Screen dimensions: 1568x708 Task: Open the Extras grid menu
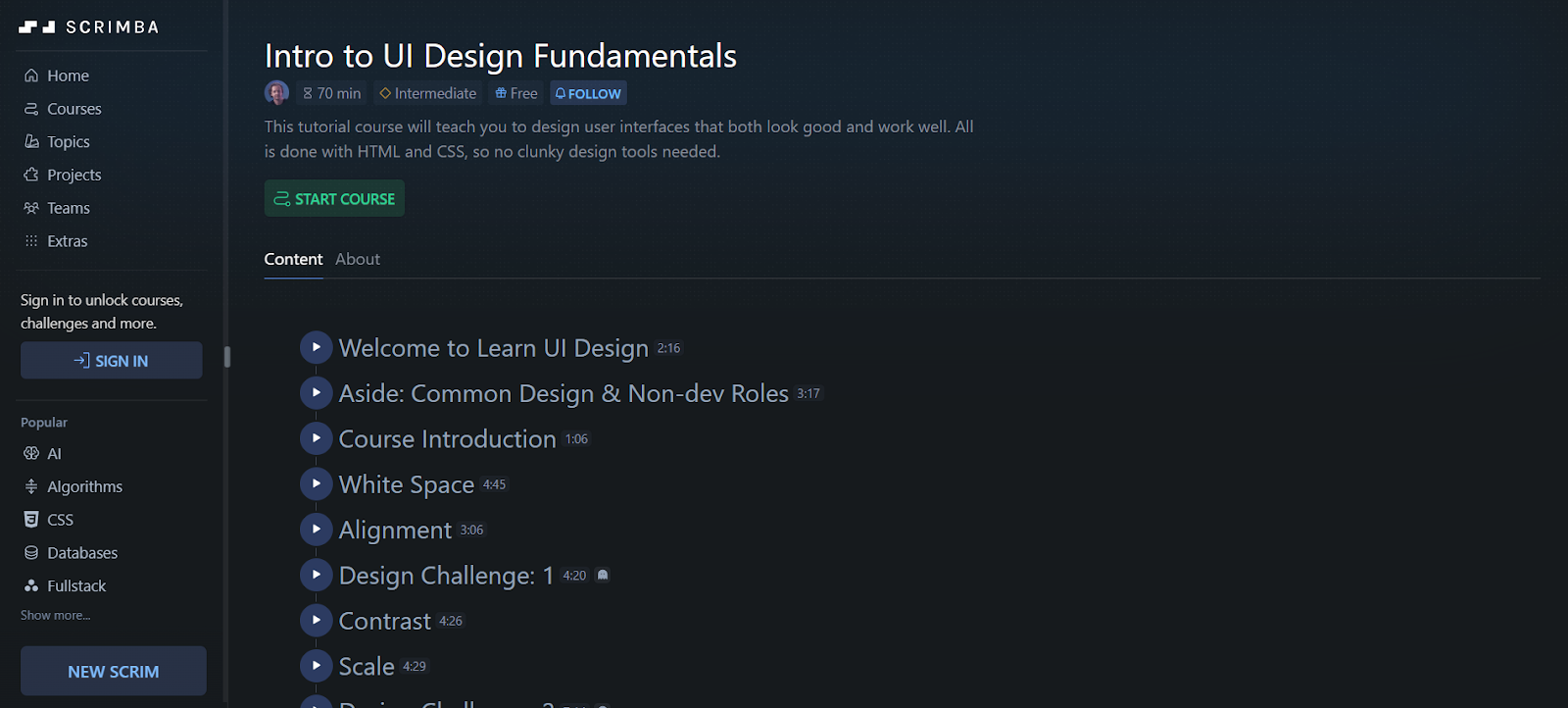coord(67,241)
